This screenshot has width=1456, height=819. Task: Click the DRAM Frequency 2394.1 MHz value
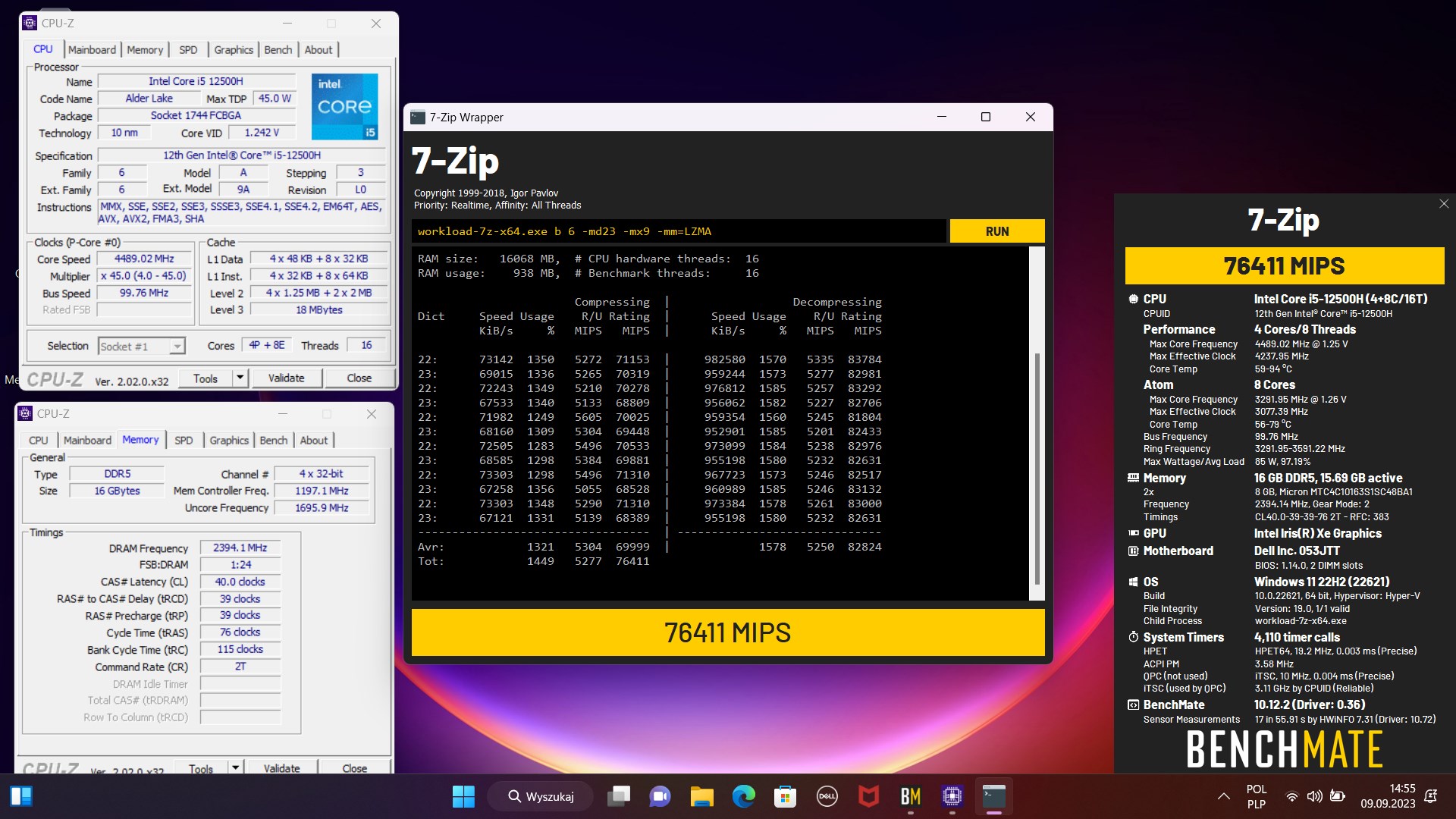[240, 548]
